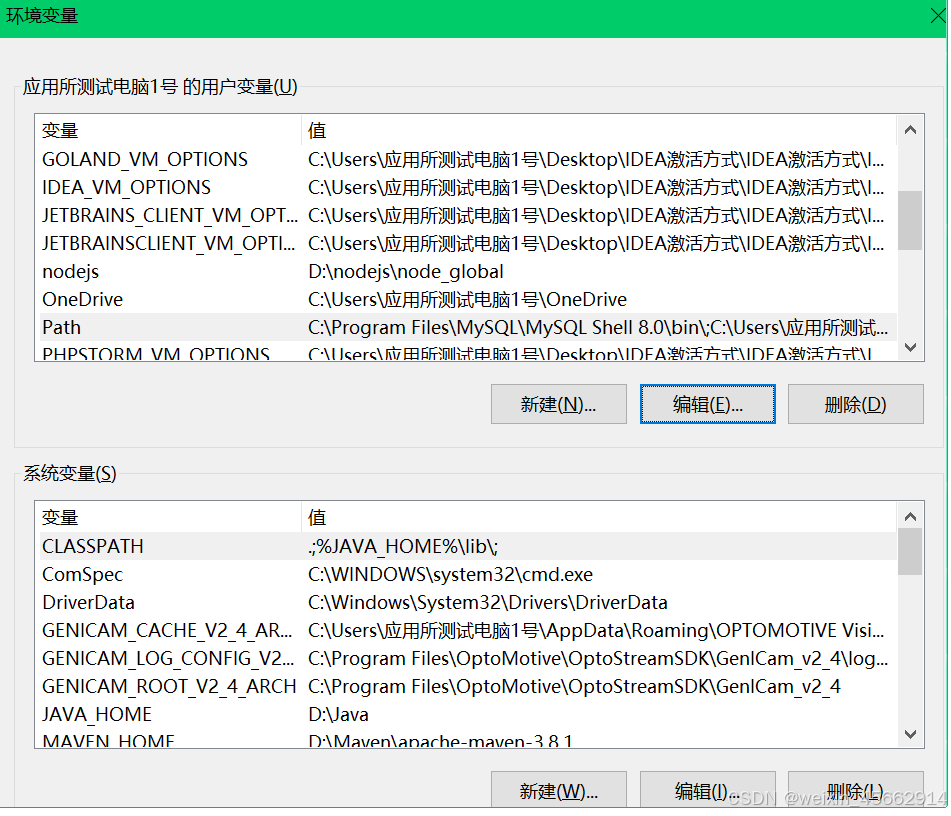Click 删除(L) button for system variables
Screen dimensions: 951x816
pos(855,790)
